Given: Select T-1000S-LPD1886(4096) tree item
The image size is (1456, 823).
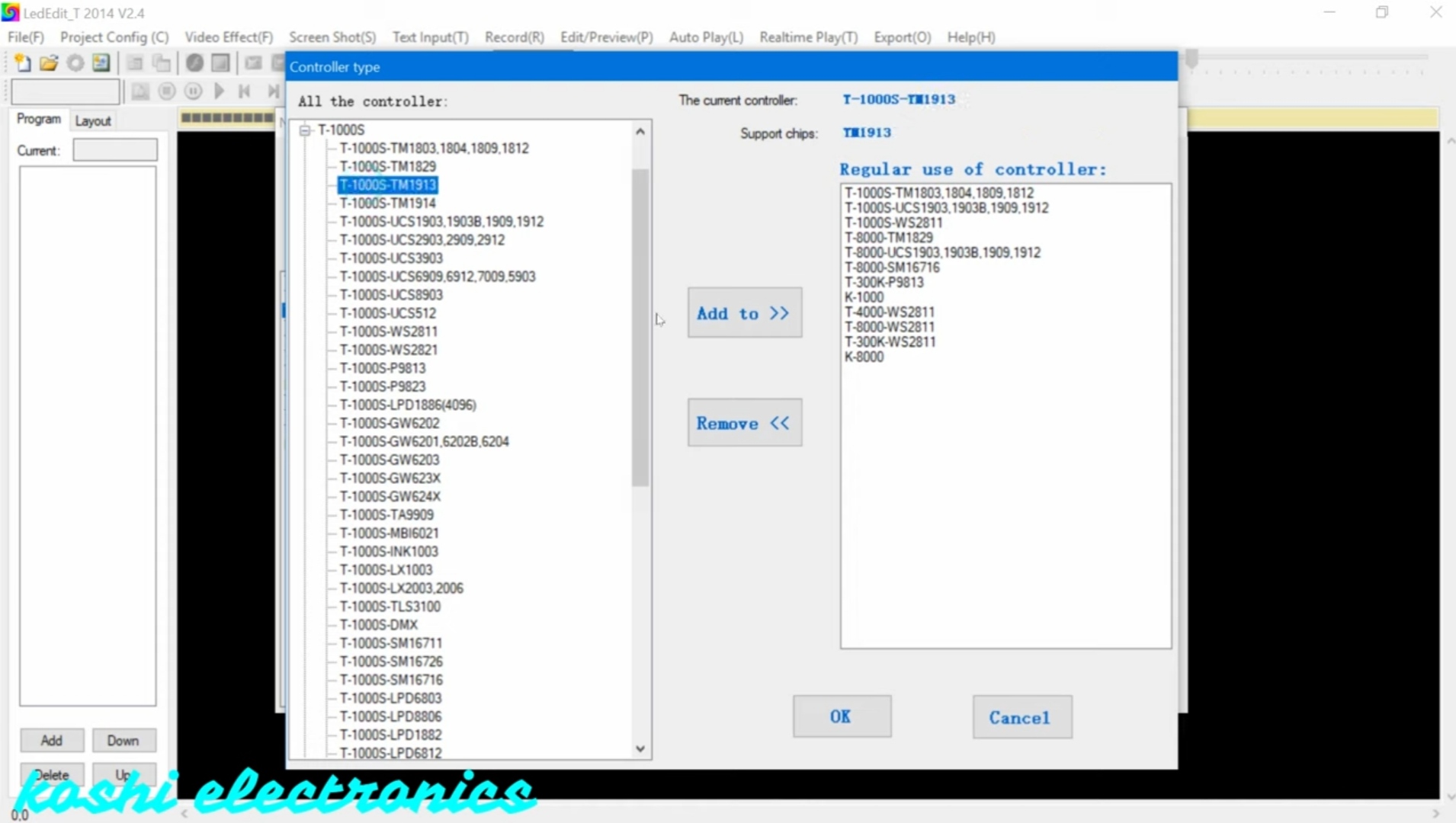Looking at the screenshot, I should (409, 405).
